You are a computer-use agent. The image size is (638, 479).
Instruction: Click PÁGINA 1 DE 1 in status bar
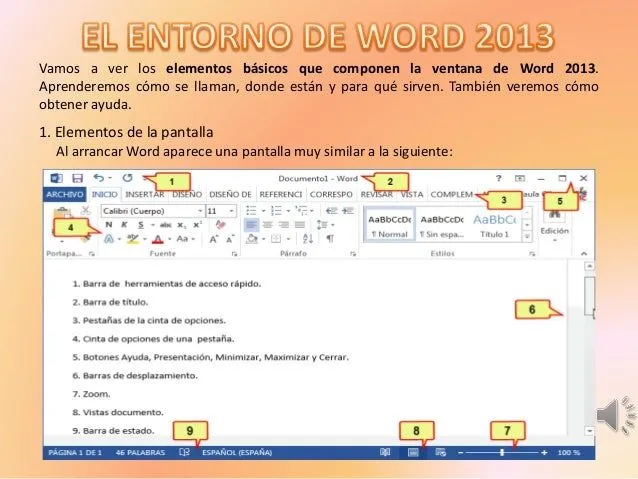click(75, 453)
